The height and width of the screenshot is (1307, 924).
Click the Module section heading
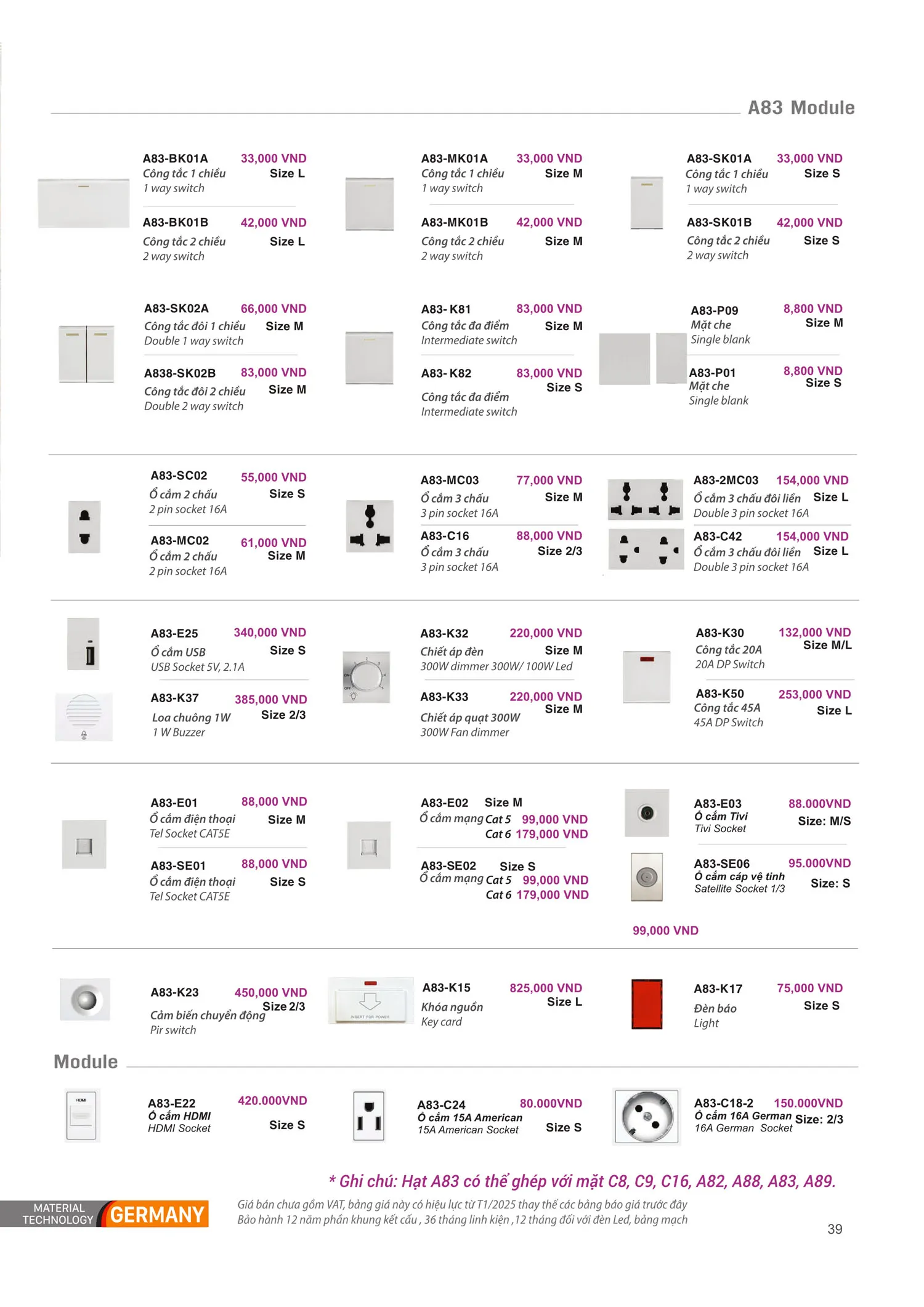[x=86, y=1062]
